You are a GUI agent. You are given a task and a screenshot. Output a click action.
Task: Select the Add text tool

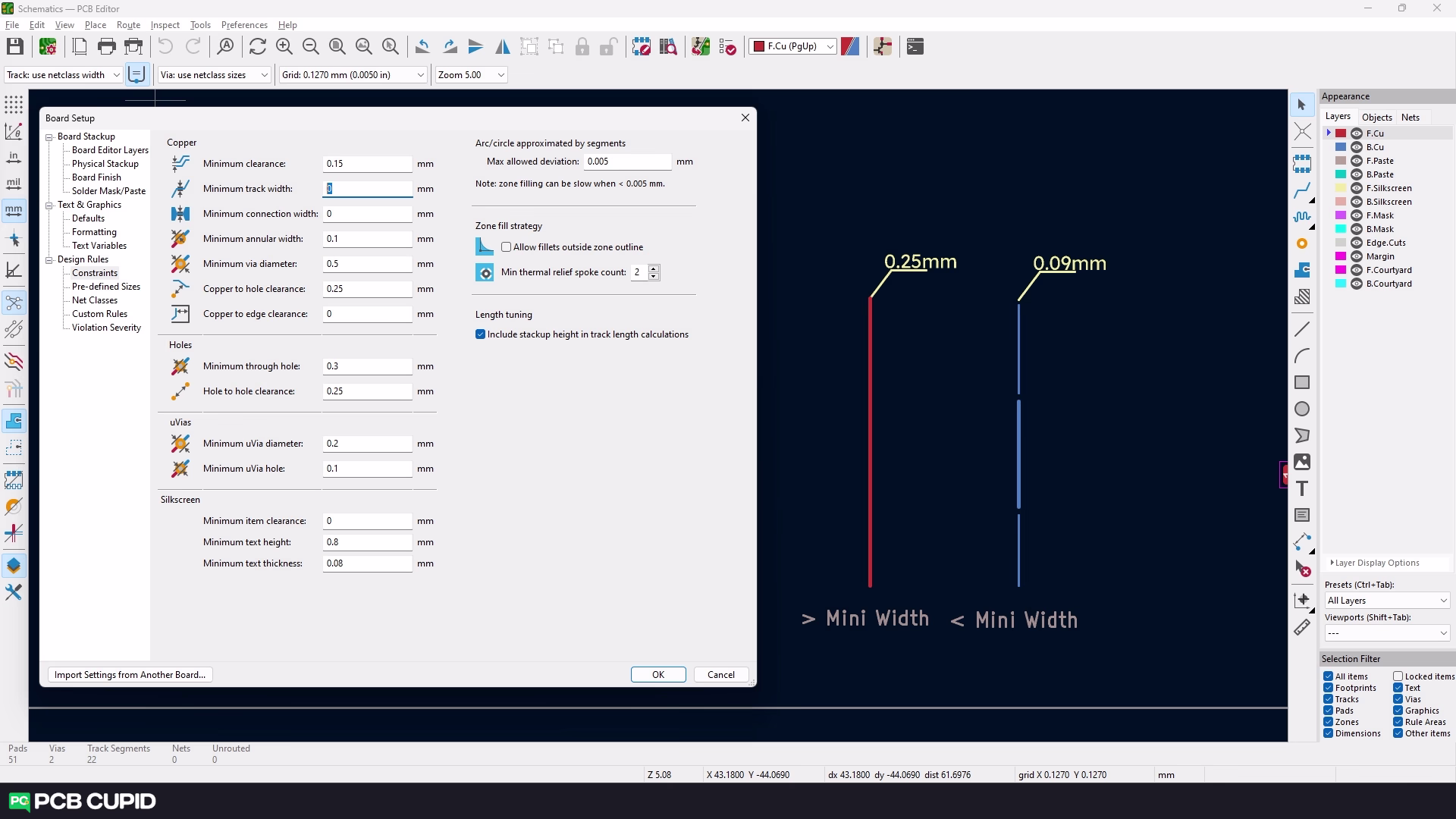coord(1302,489)
